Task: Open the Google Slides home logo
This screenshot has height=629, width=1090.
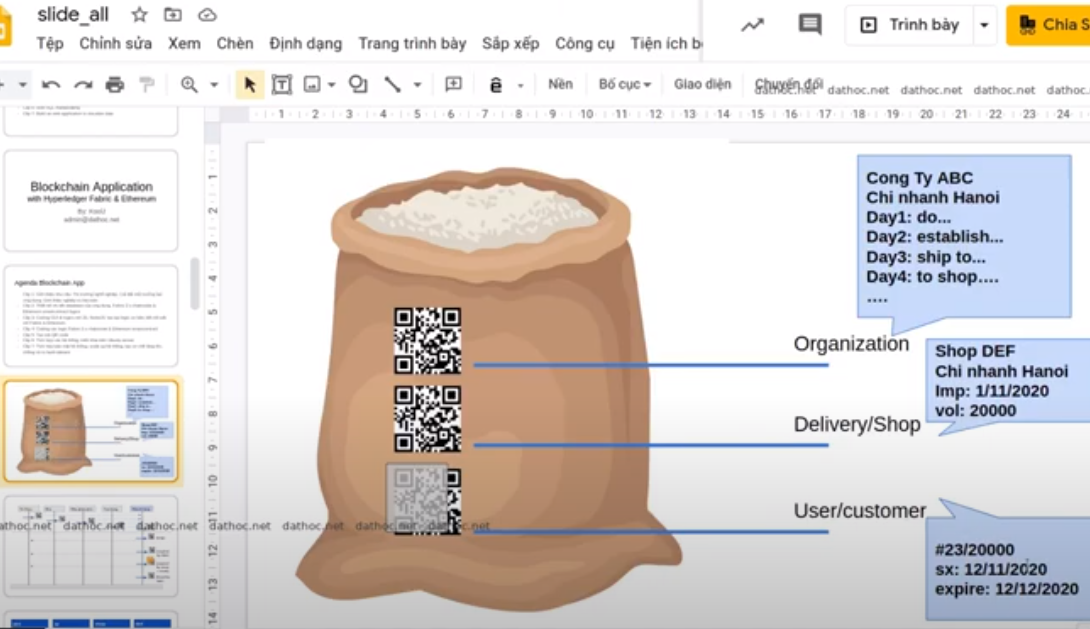Action: point(6,26)
